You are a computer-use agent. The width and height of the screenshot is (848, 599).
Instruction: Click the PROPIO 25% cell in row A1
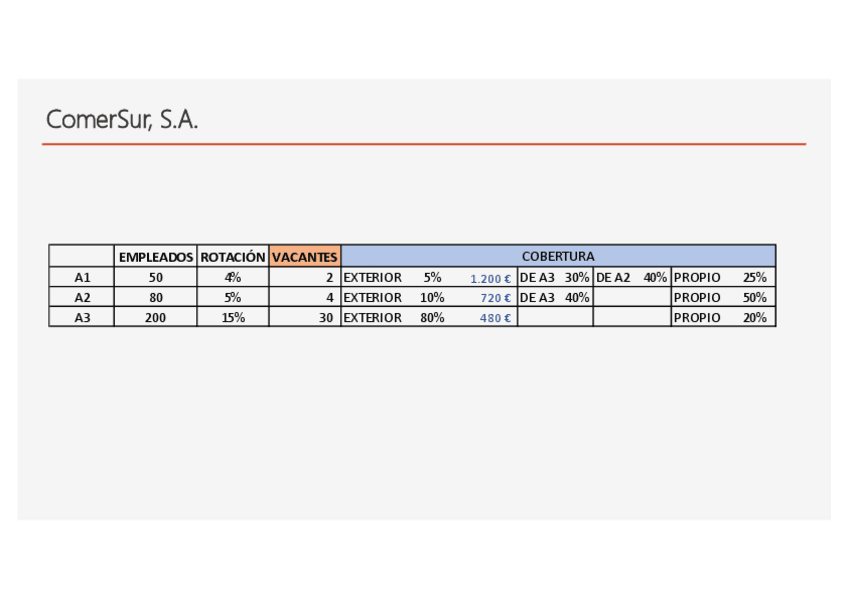tap(723, 277)
